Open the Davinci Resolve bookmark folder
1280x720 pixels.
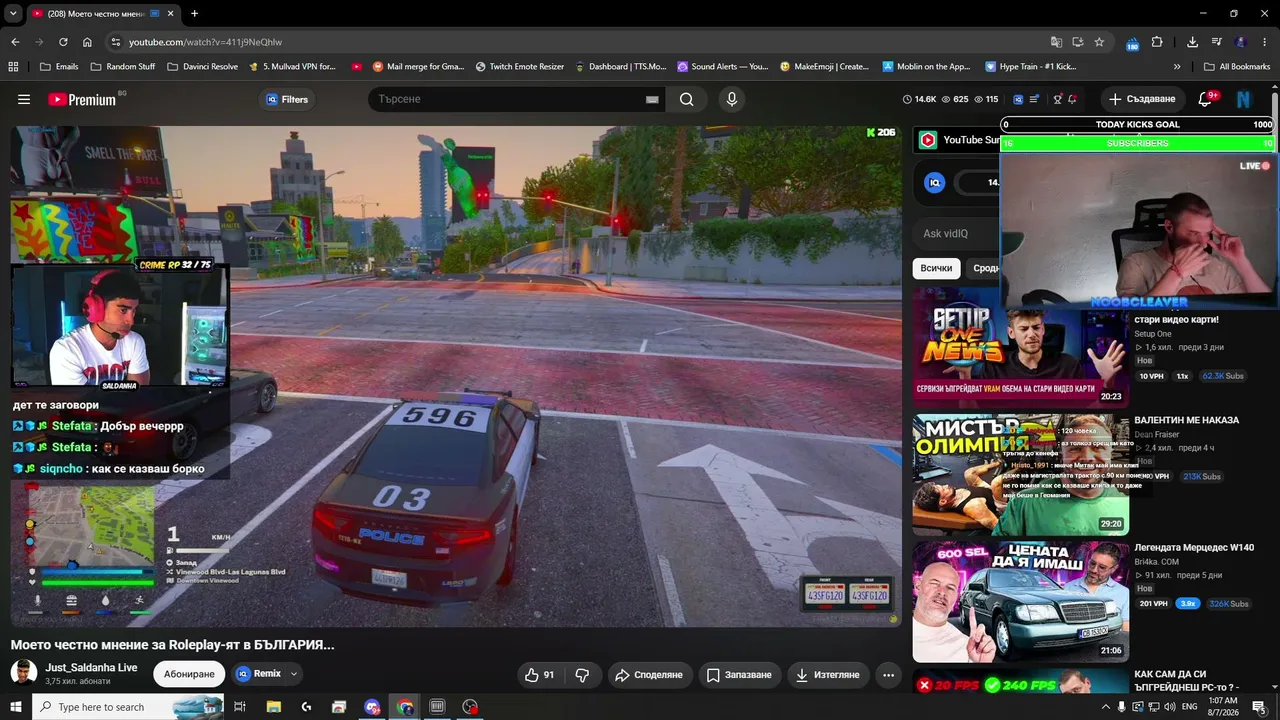point(202,67)
